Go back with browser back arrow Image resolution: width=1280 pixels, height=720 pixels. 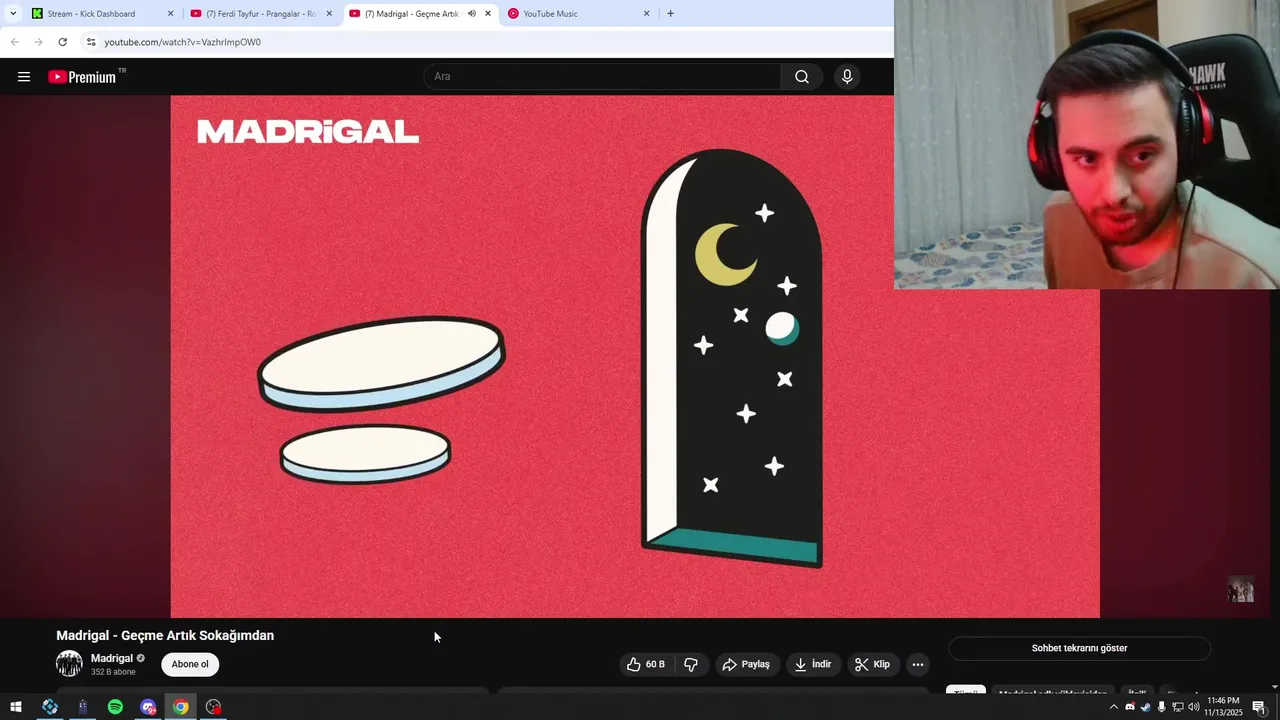[14, 42]
